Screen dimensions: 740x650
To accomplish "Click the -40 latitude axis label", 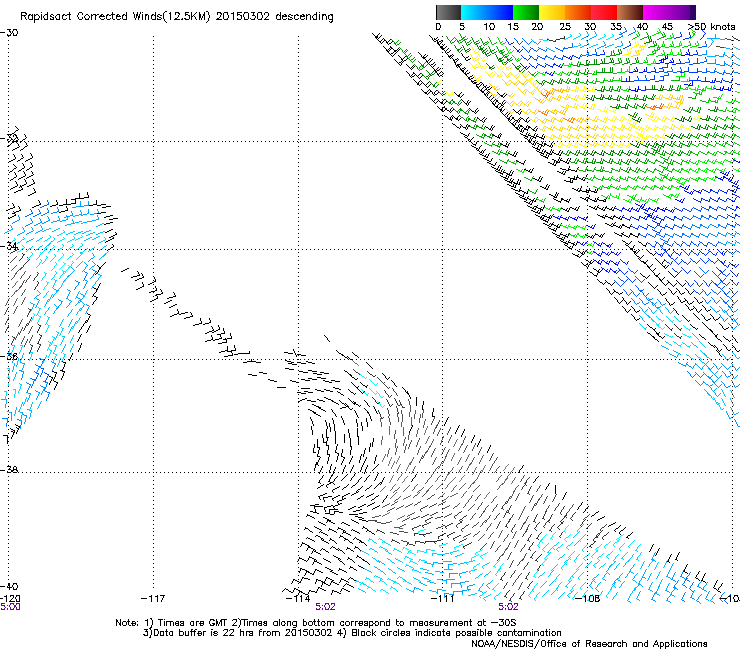I will pyautogui.click(x=9, y=586).
